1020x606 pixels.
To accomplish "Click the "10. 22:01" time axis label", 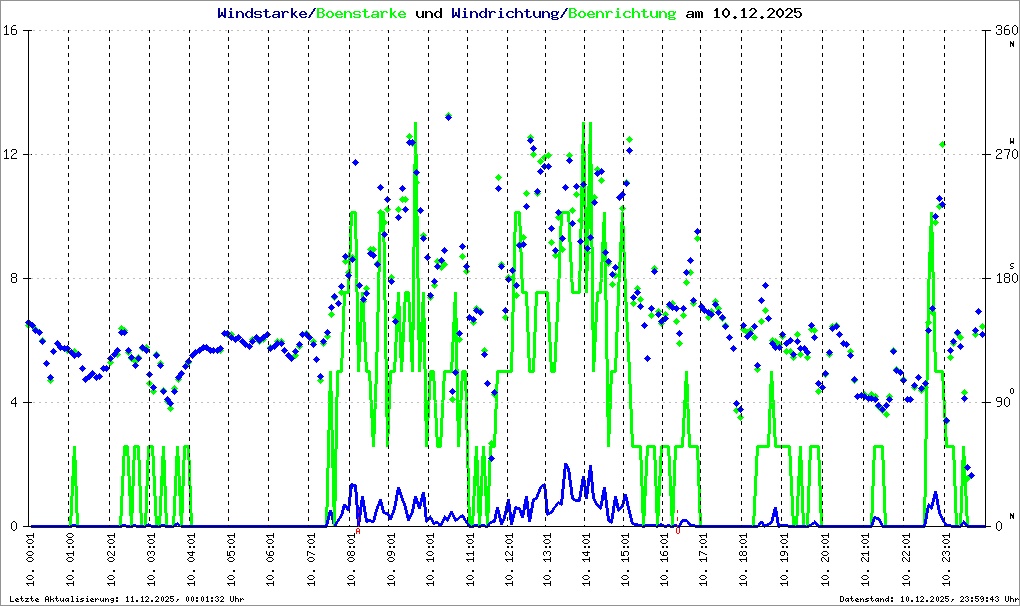I will click(904, 558).
